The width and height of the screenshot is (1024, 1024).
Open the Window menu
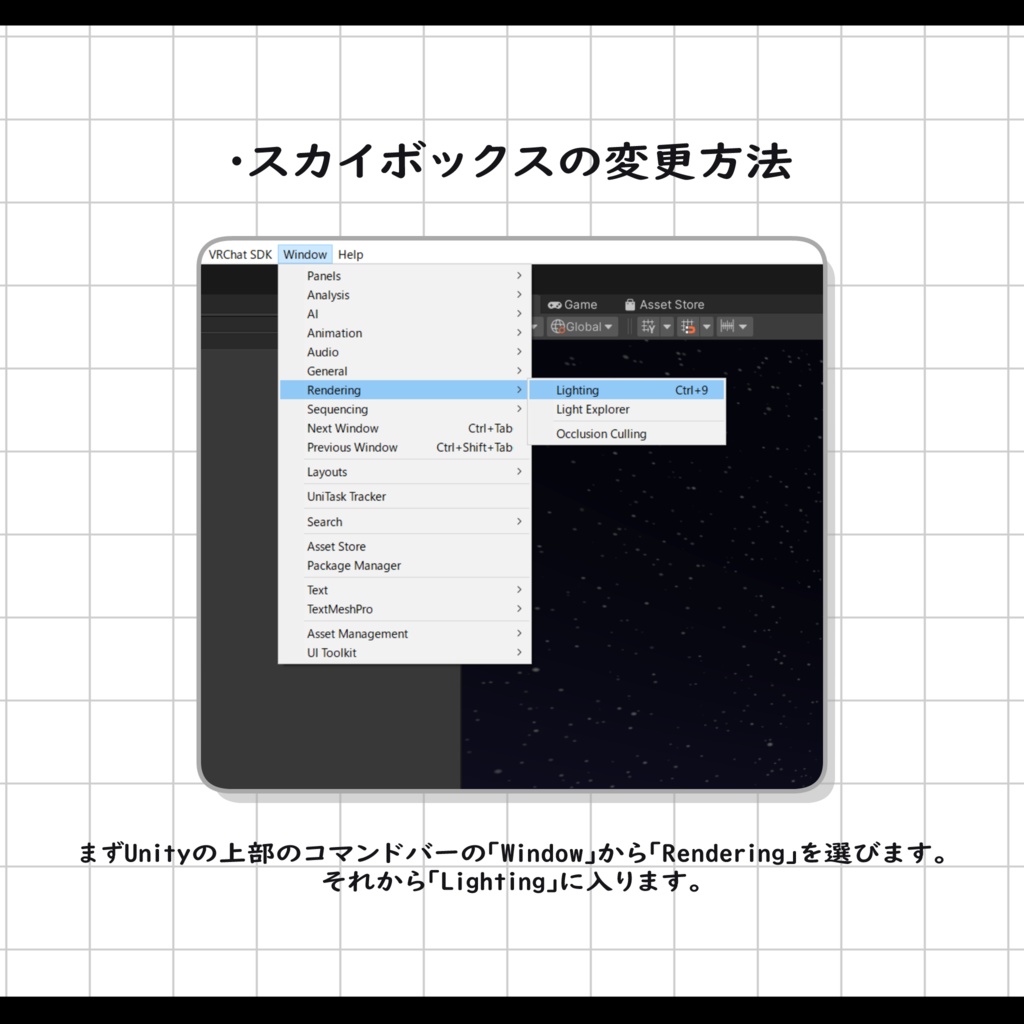pos(305,254)
